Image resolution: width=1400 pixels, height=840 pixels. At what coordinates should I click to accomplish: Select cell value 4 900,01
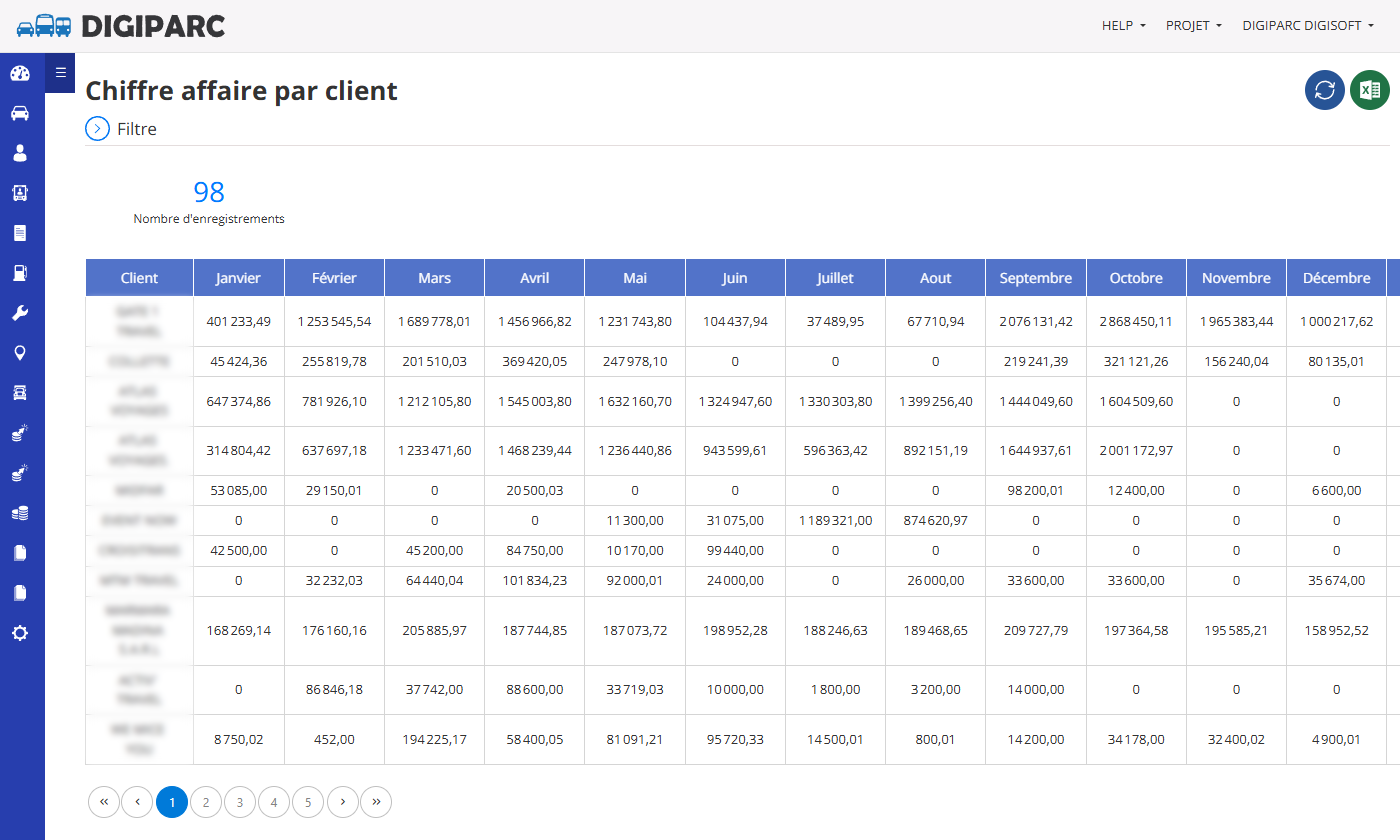point(1336,739)
